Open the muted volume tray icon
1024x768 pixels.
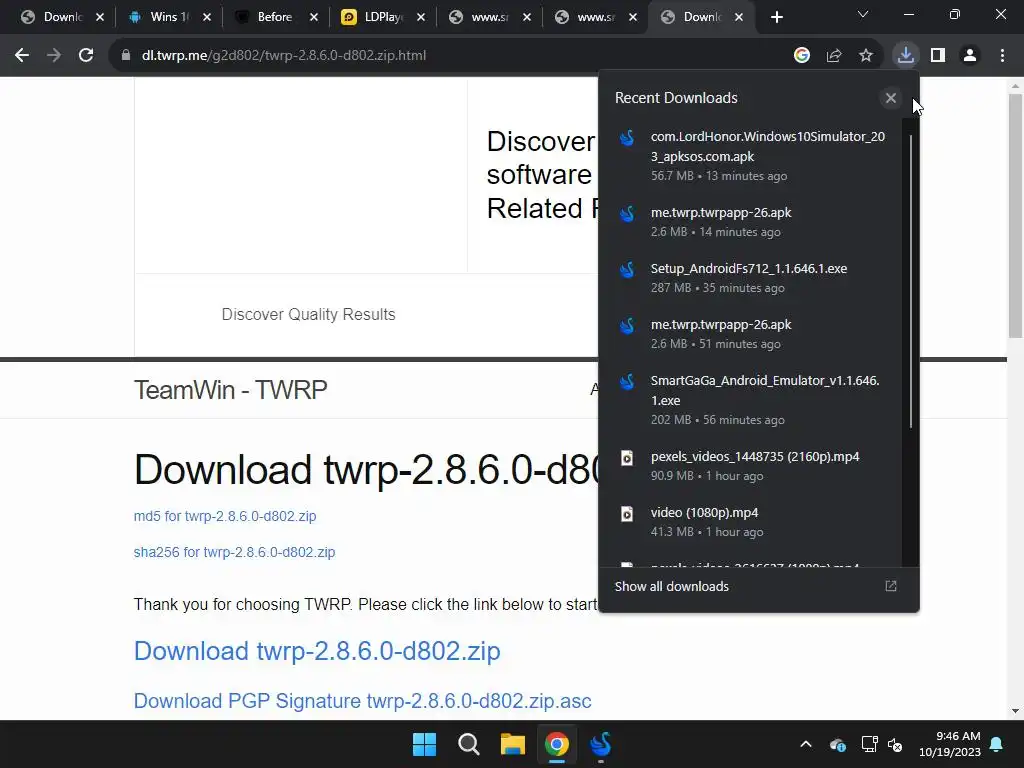895,744
